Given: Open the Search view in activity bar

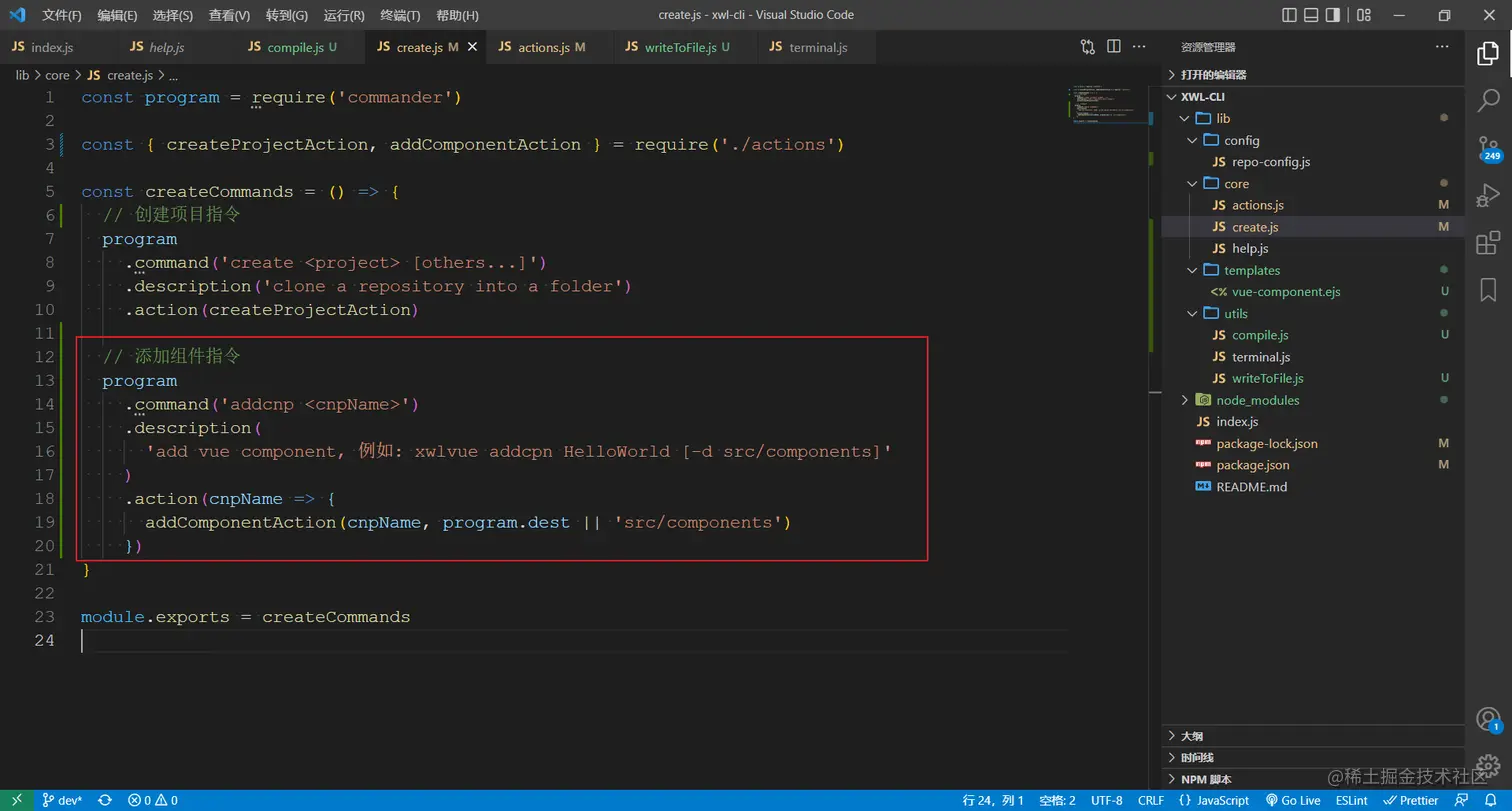Looking at the screenshot, I should click(1488, 100).
